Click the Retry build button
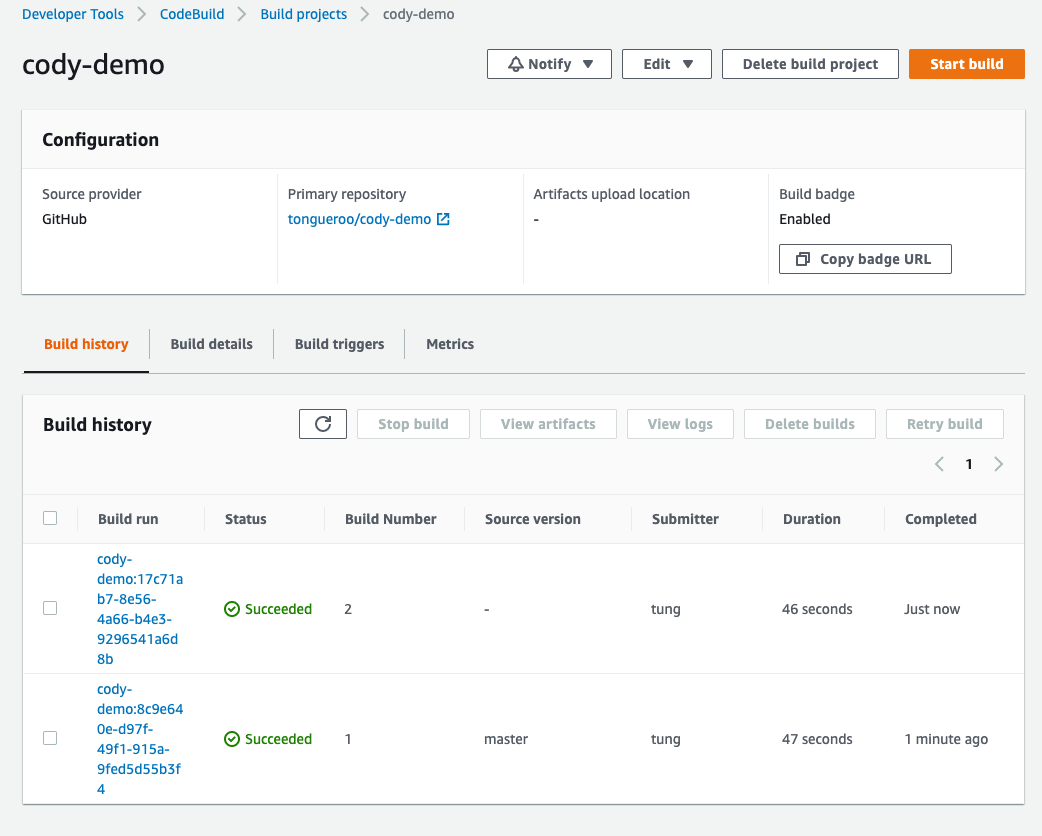 944,424
